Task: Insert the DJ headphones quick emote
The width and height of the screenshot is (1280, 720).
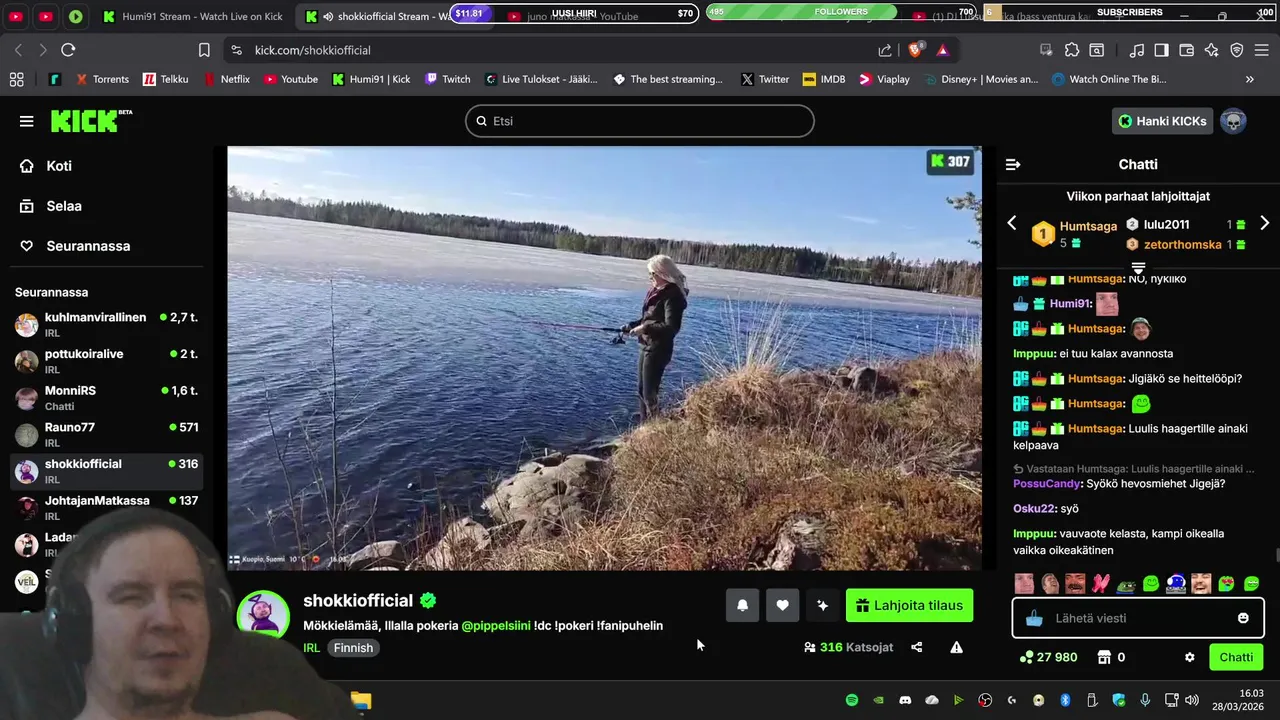Action: pyautogui.click(x=1176, y=583)
